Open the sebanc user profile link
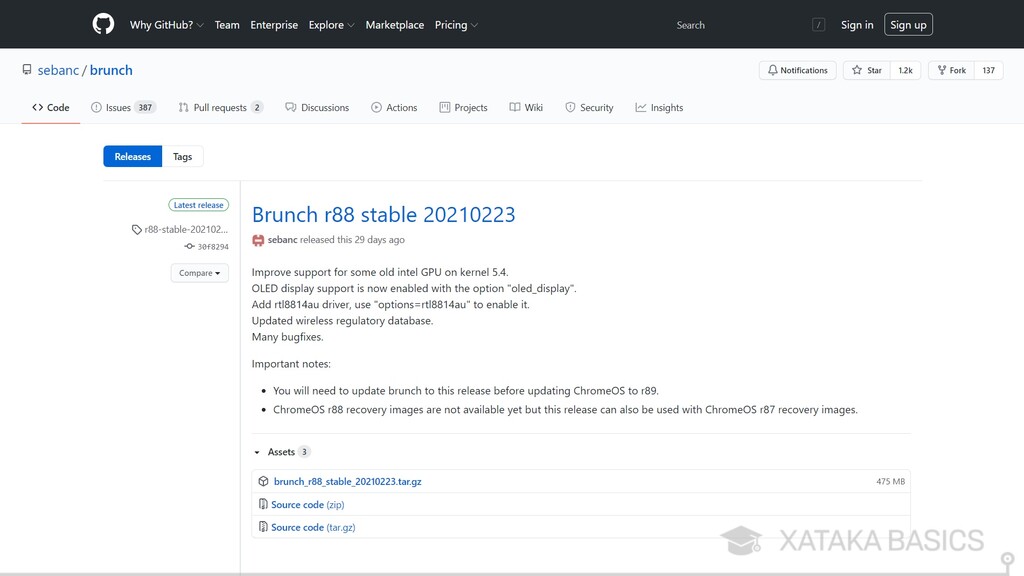This screenshot has width=1024, height=576. pos(58,70)
